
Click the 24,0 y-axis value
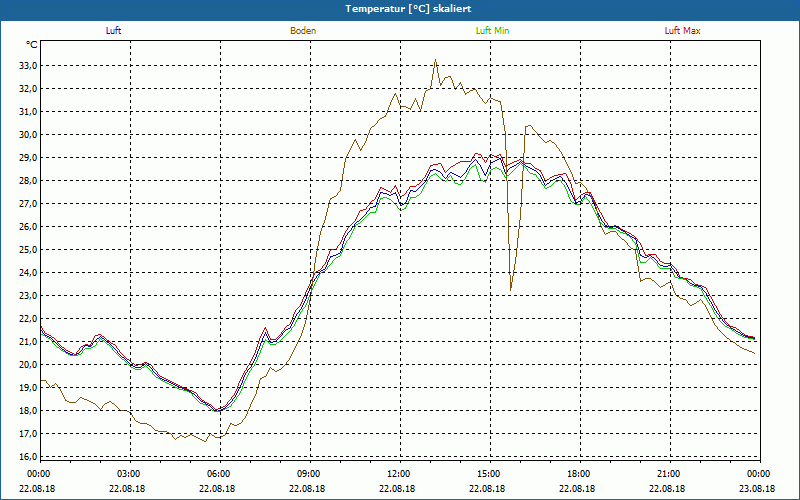[x=28, y=272]
